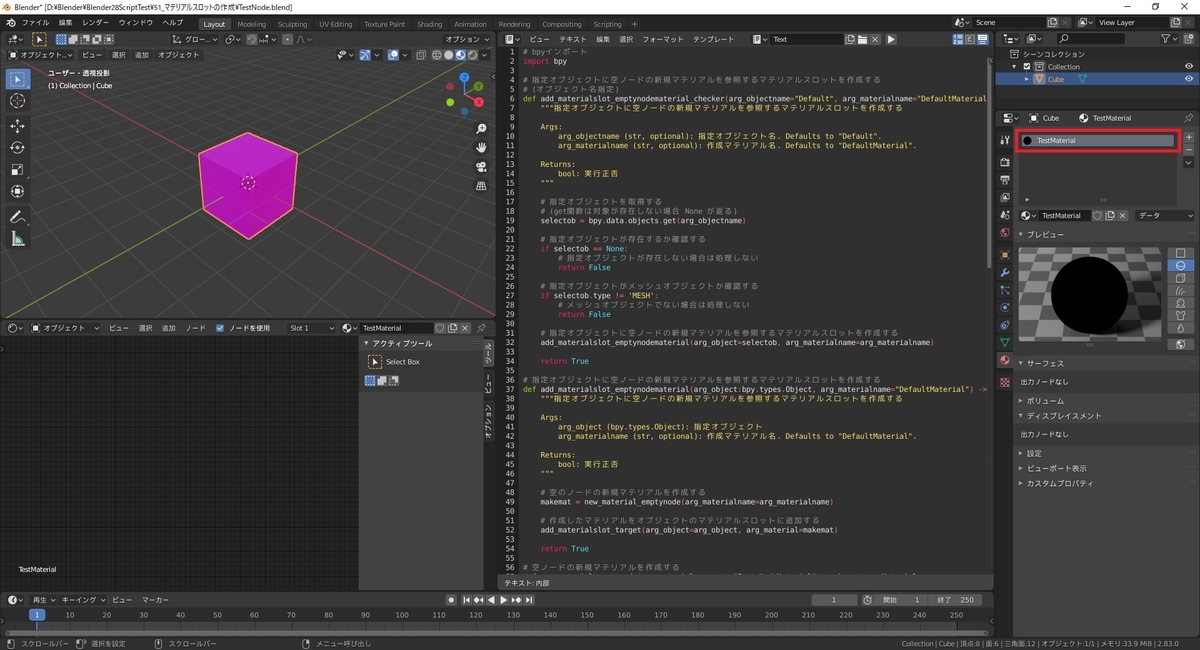The height and width of the screenshot is (650, 1200).
Task: Select the Measure ruler tool
Action: [18, 239]
